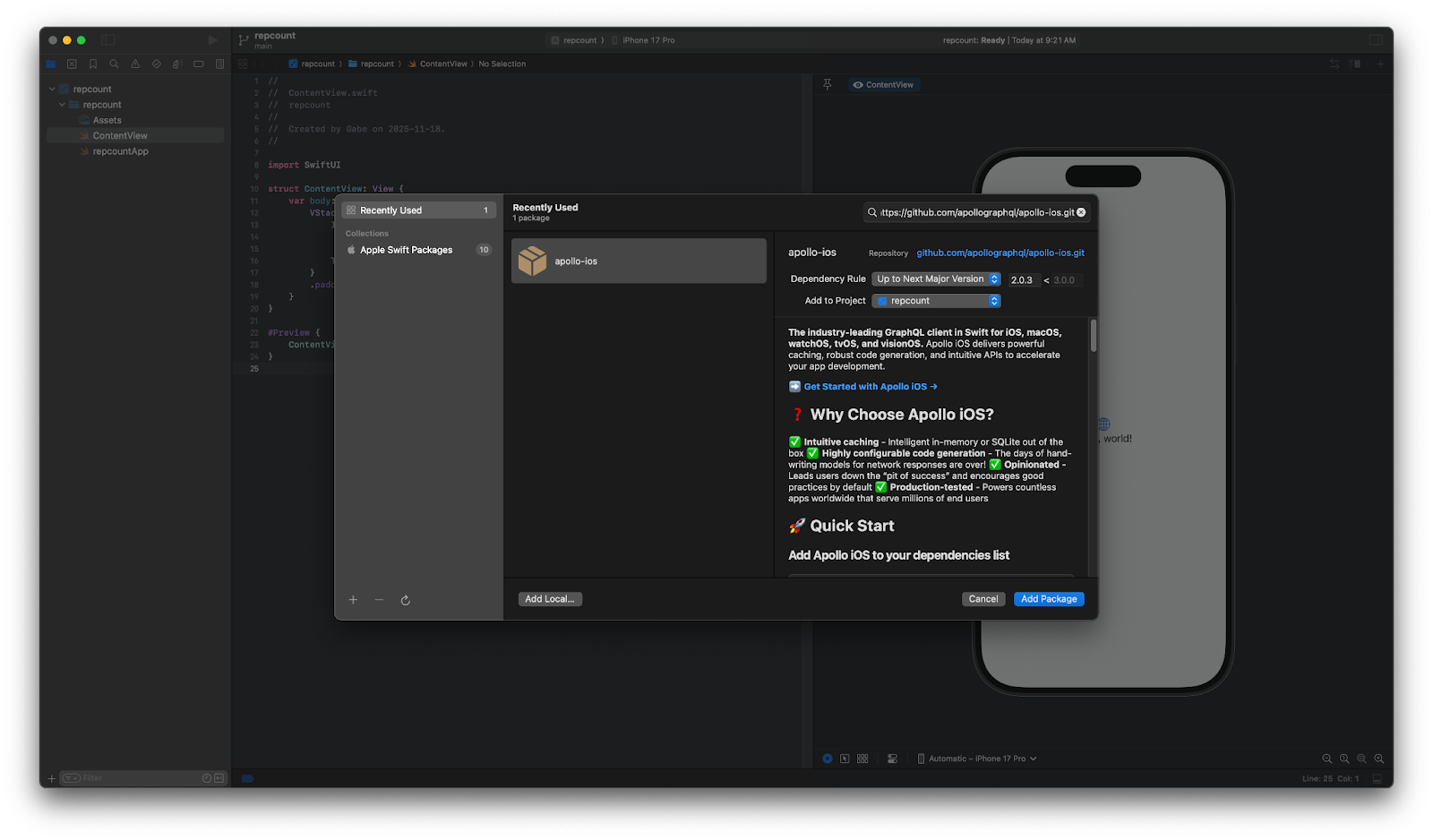Screen dimensions: 1433x840
Task: Click the editor Add Editor plus icon
Action: 1379,64
